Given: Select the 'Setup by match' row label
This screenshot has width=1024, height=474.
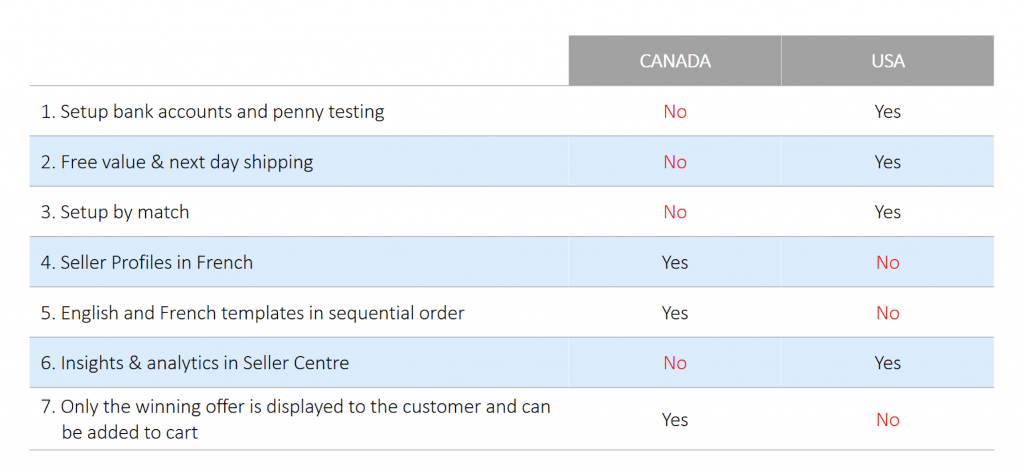Looking at the screenshot, I should click(115, 212).
